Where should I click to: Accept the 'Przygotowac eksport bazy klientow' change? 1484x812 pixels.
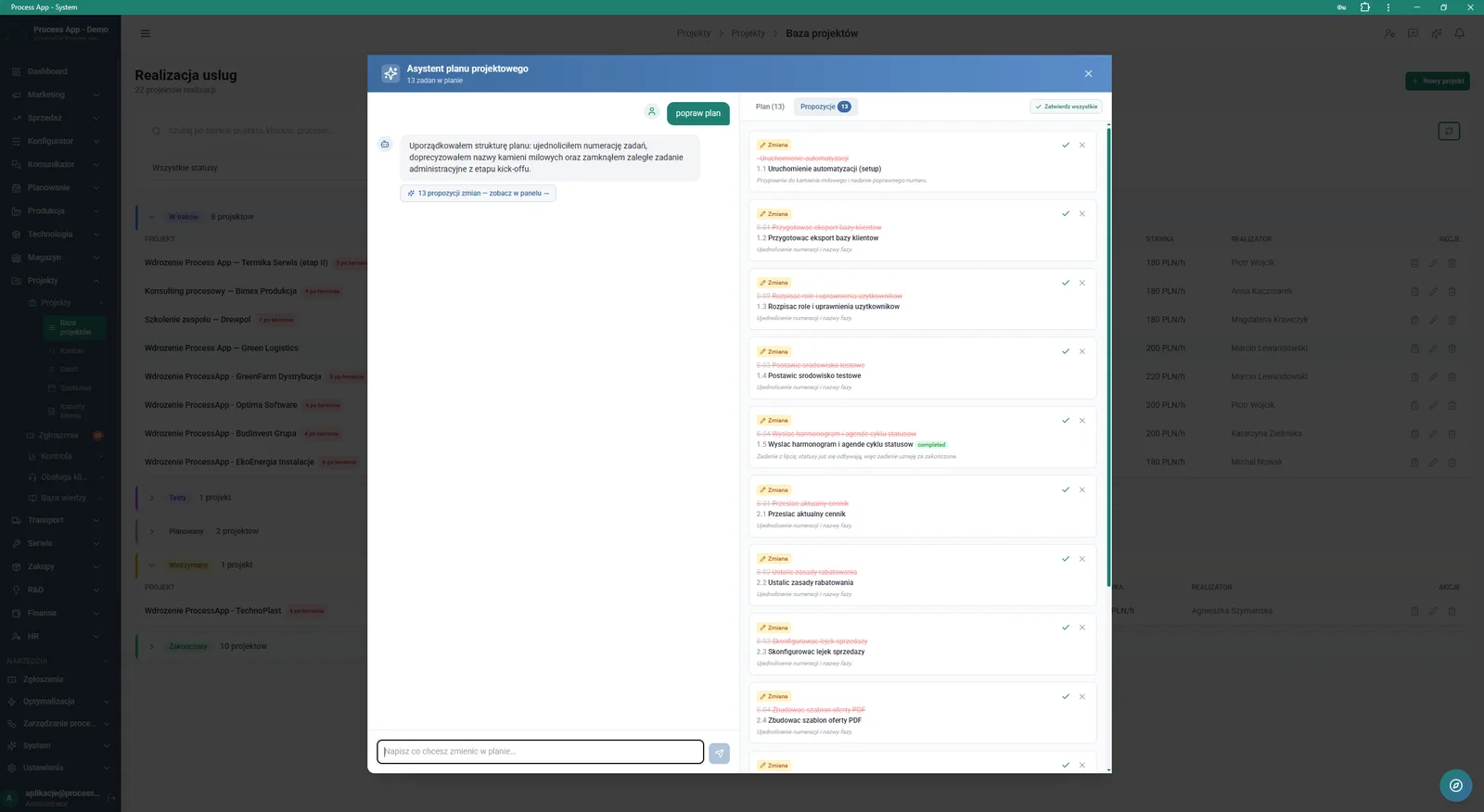click(1066, 214)
